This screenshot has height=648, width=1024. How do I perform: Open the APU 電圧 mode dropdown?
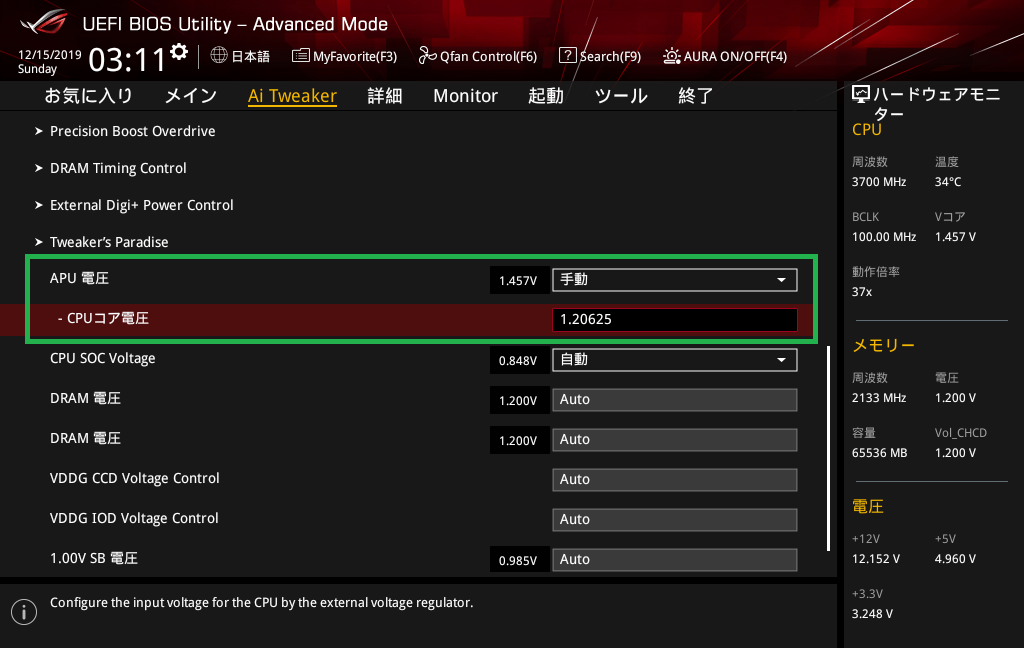click(x=675, y=280)
